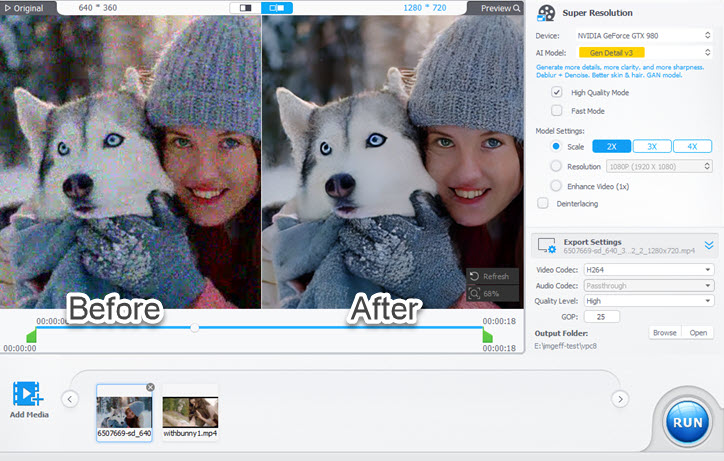724x461 pixels.
Task: Switch to split compare view mode
Action: click(277, 8)
